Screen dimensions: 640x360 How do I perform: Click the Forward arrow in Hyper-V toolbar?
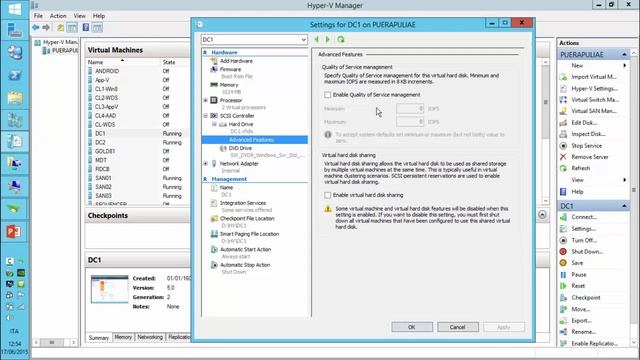[x=46, y=27]
